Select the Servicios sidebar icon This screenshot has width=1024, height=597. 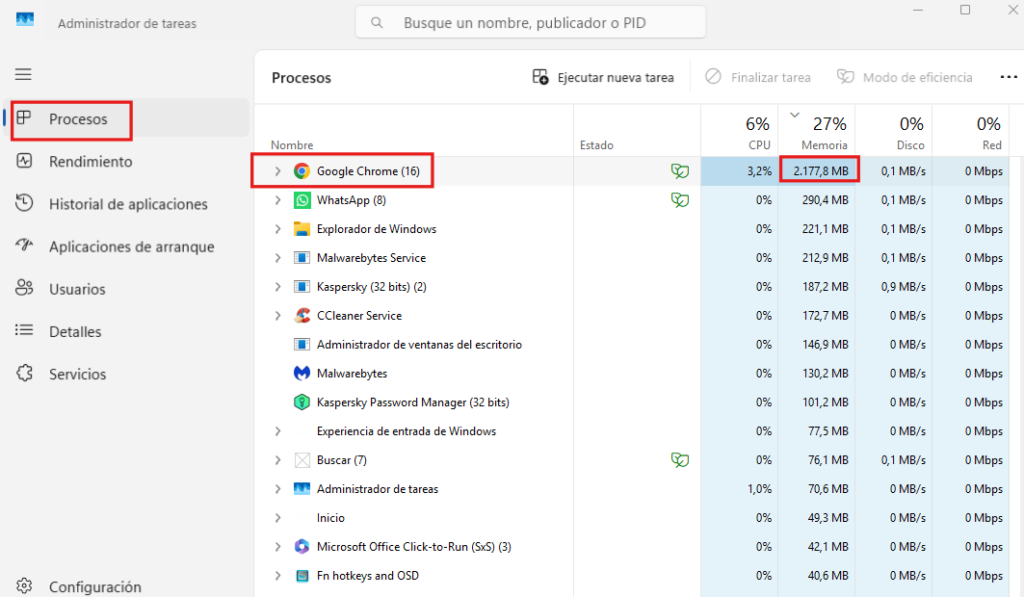23,373
